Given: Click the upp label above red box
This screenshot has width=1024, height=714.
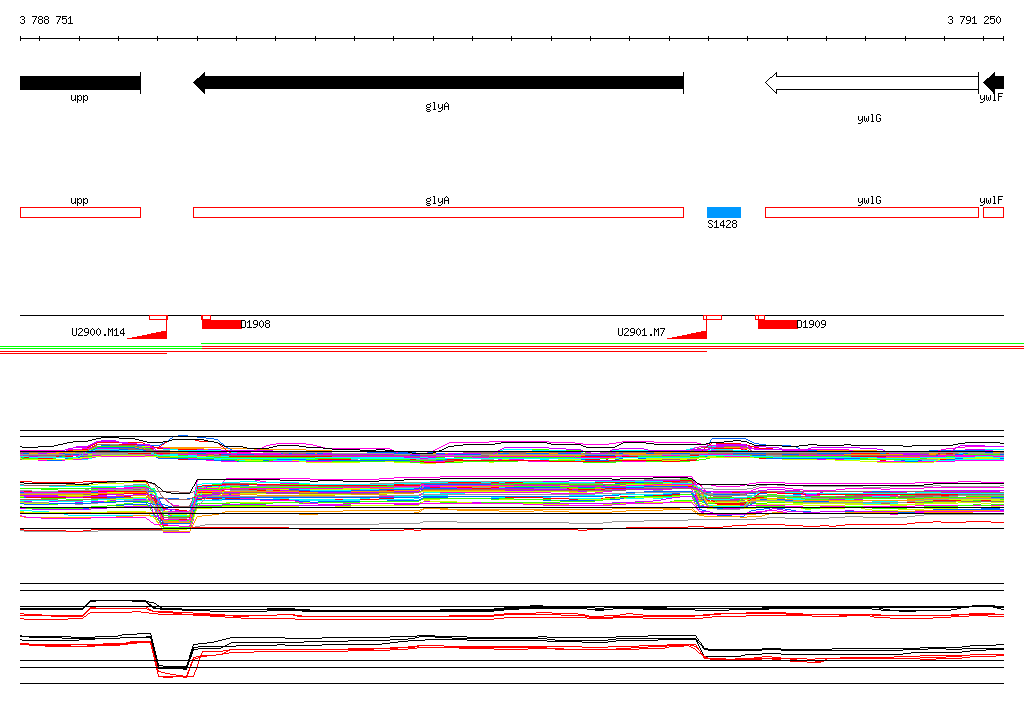Looking at the screenshot, I should click(x=79, y=201).
